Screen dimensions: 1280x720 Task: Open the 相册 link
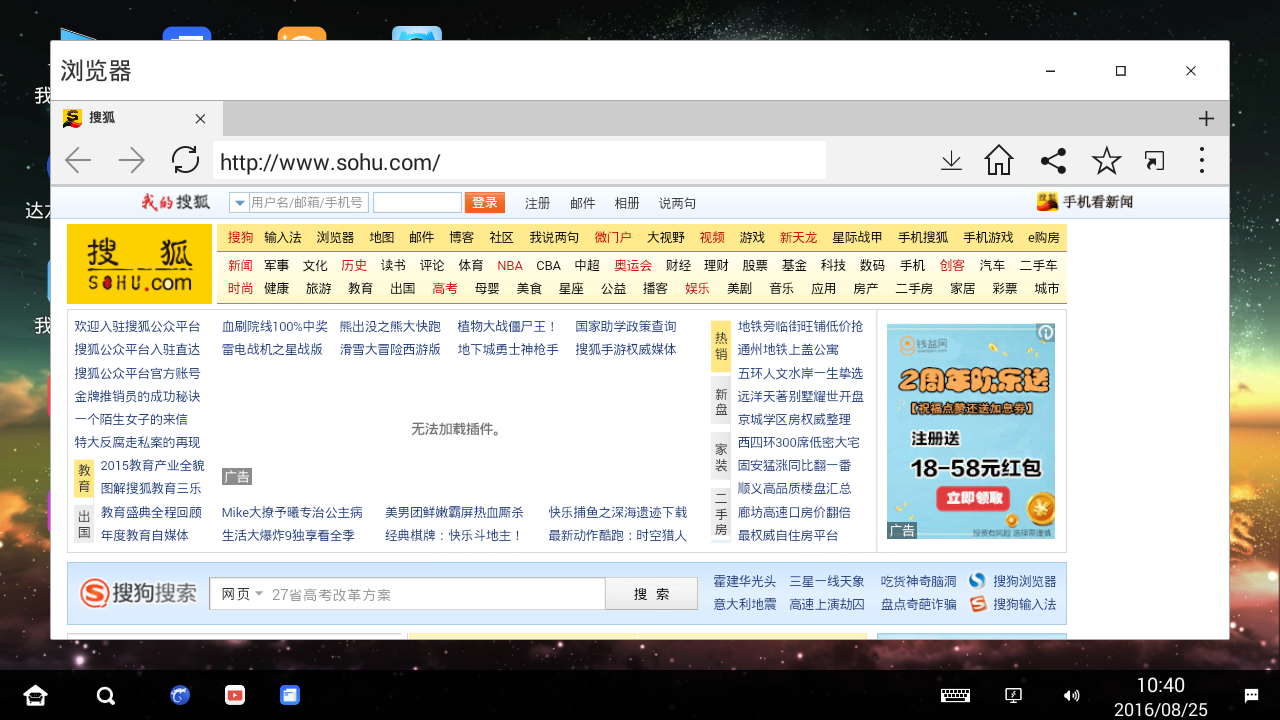coord(627,203)
